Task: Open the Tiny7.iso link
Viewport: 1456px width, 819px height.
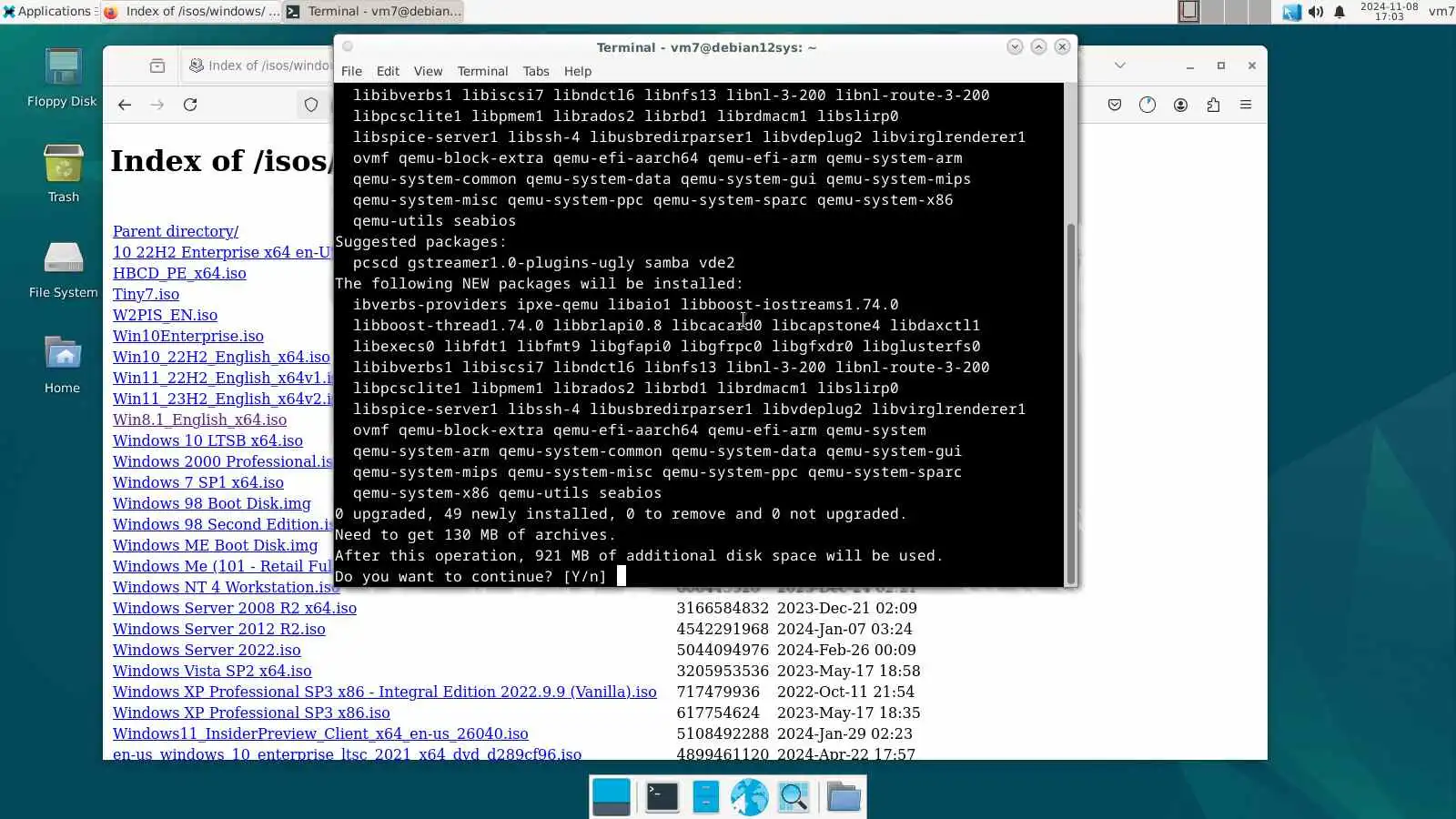Action: 146,294
